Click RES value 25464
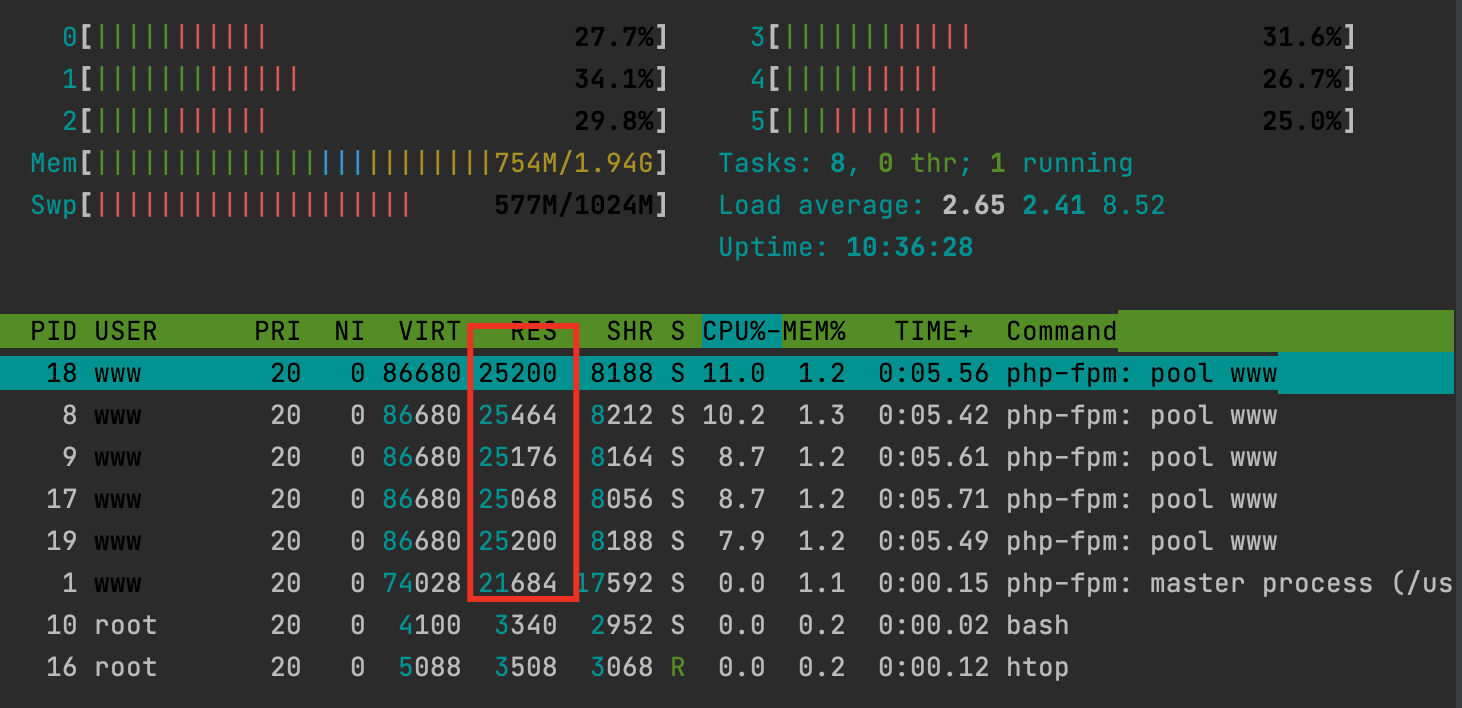1462x708 pixels. [517, 415]
